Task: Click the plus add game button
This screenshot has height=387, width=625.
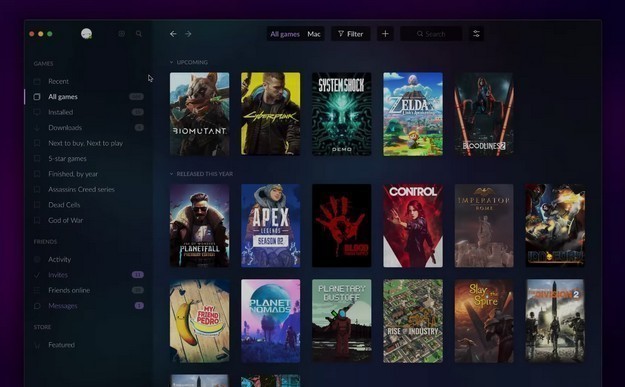Action: (385, 34)
